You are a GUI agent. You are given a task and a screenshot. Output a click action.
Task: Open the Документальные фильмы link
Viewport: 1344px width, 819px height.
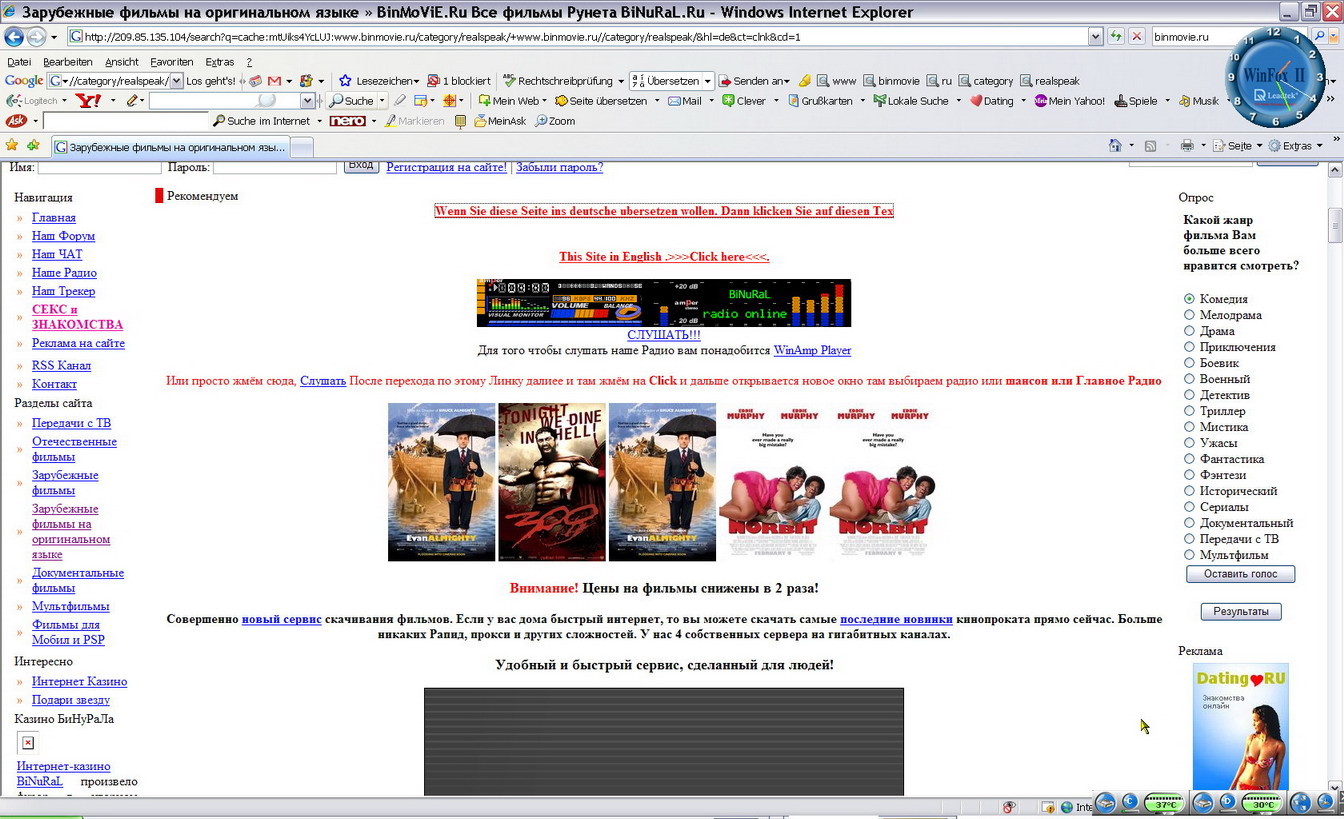pyautogui.click(x=78, y=580)
